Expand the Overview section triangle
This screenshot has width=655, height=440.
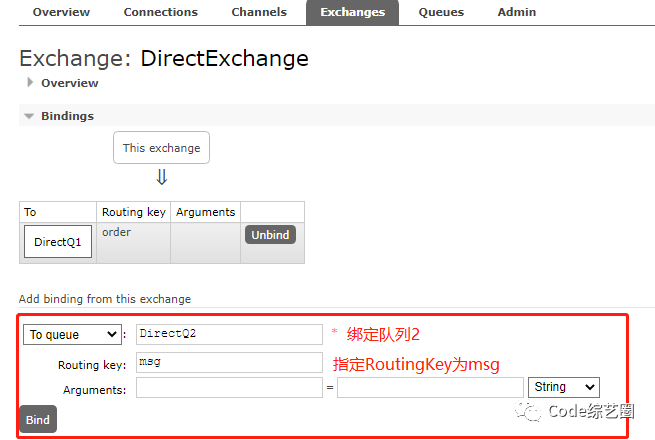pyautogui.click(x=30, y=82)
